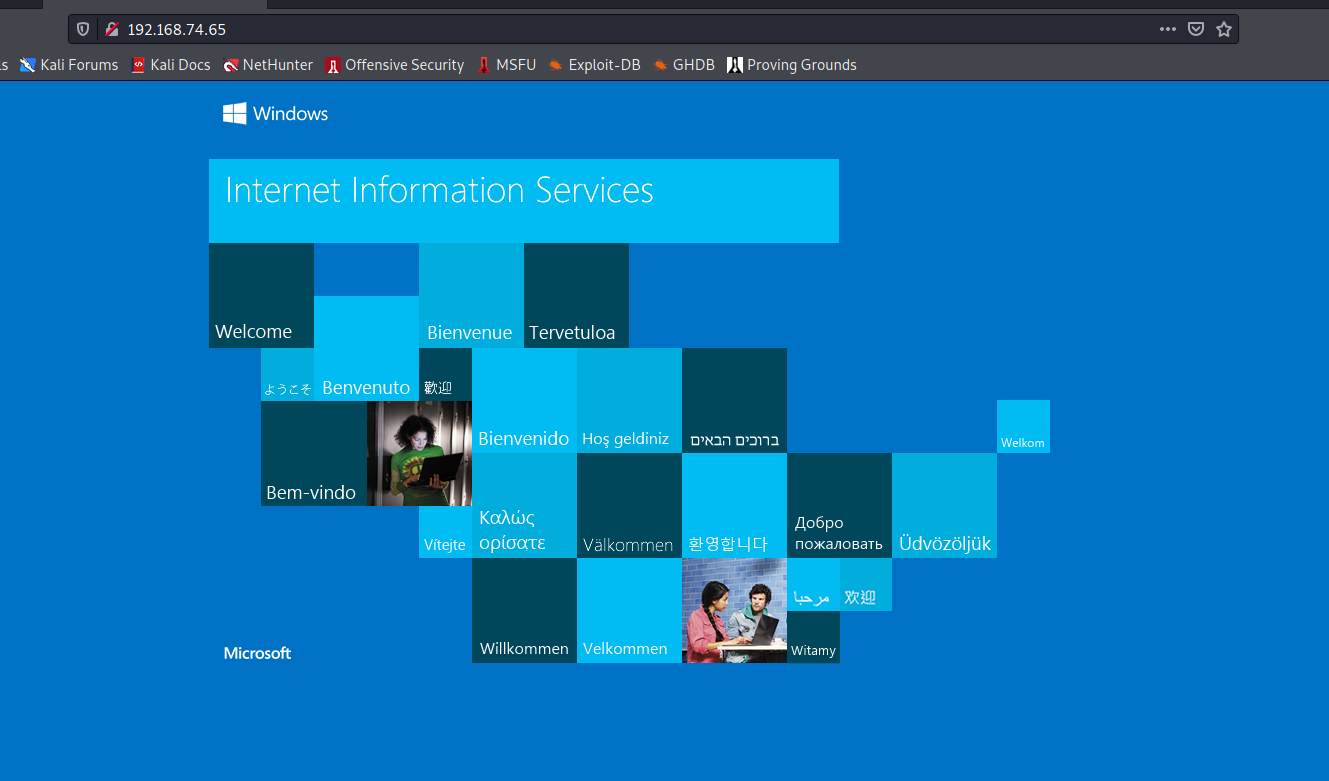This screenshot has width=1329, height=781.
Task: Open the NetHunter bookmark
Action: (268, 64)
